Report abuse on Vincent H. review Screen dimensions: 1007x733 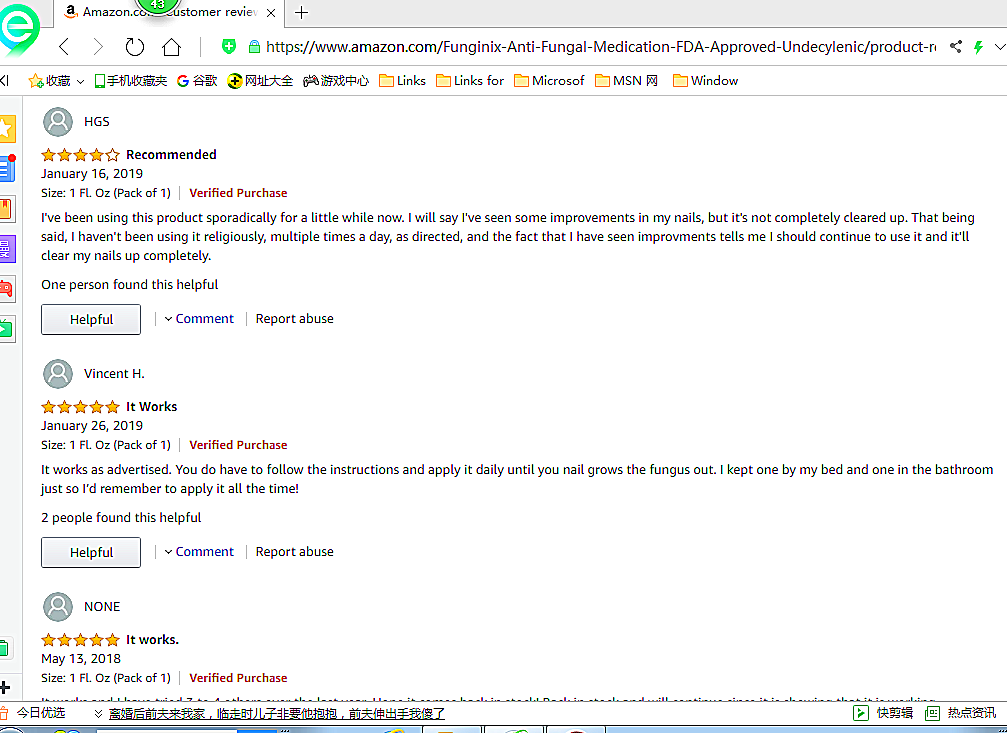pyautogui.click(x=294, y=552)
